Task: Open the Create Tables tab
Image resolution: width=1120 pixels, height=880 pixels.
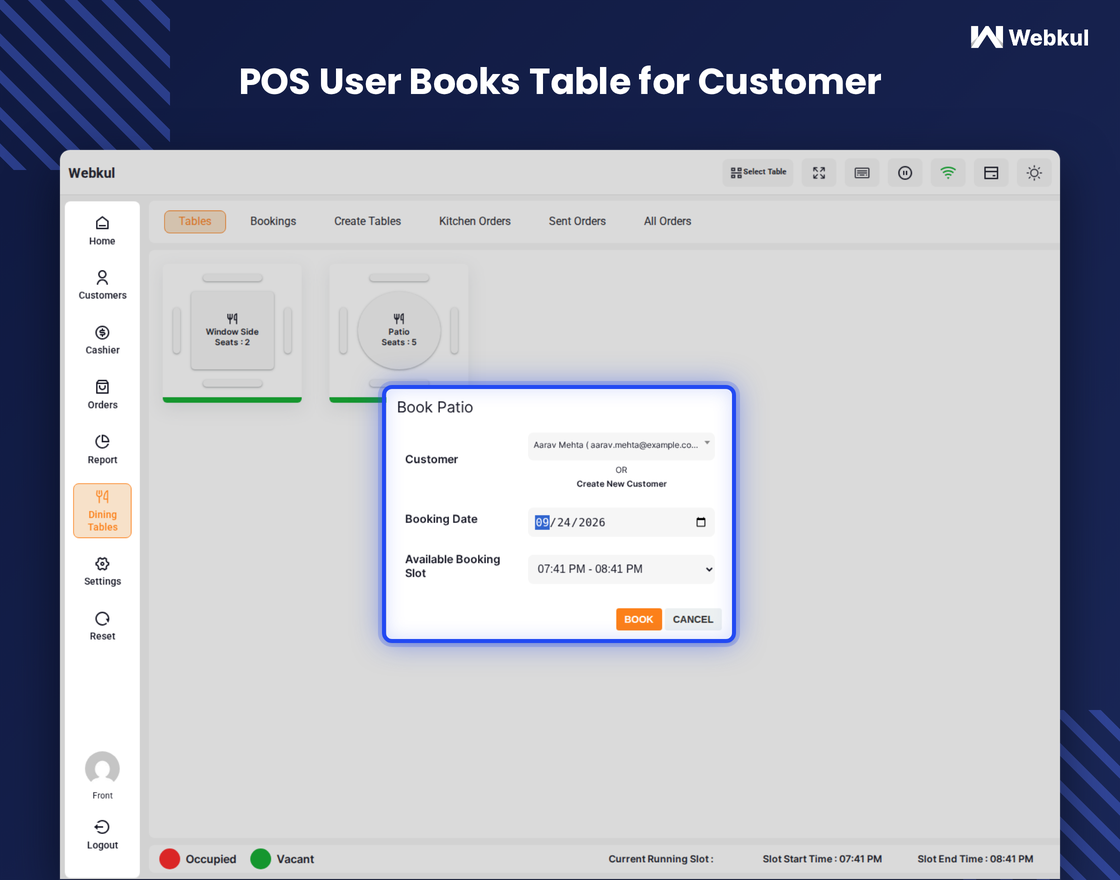Action: point(367,221)
